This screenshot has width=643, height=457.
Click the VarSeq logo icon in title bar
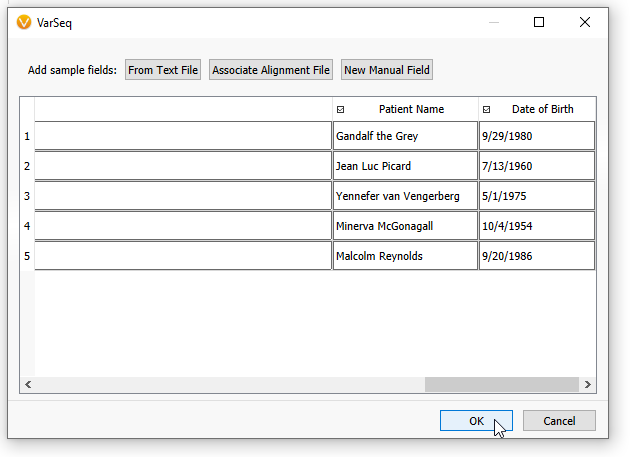(24, 22)
